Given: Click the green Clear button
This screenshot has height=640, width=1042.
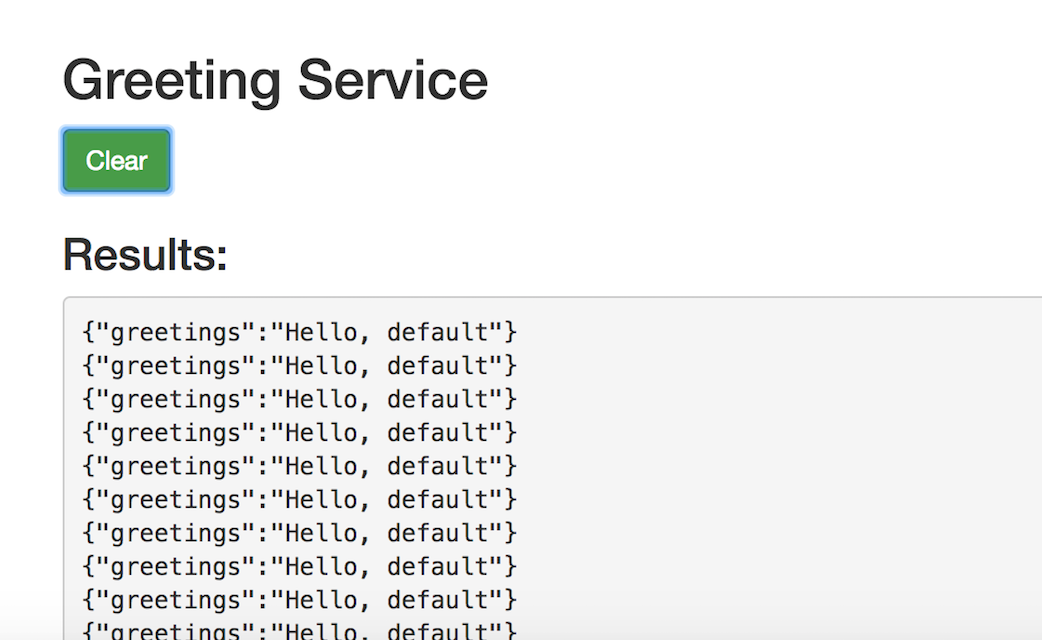Looking at the screenshot, I should click(116, 160).
